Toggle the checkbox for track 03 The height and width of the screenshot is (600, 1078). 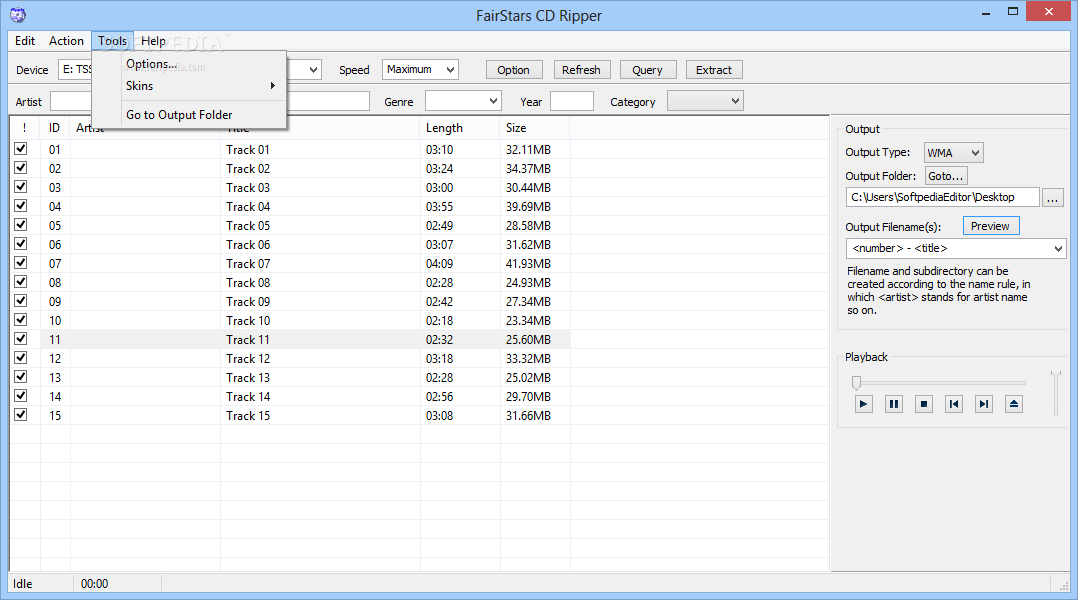coord(21,187)
